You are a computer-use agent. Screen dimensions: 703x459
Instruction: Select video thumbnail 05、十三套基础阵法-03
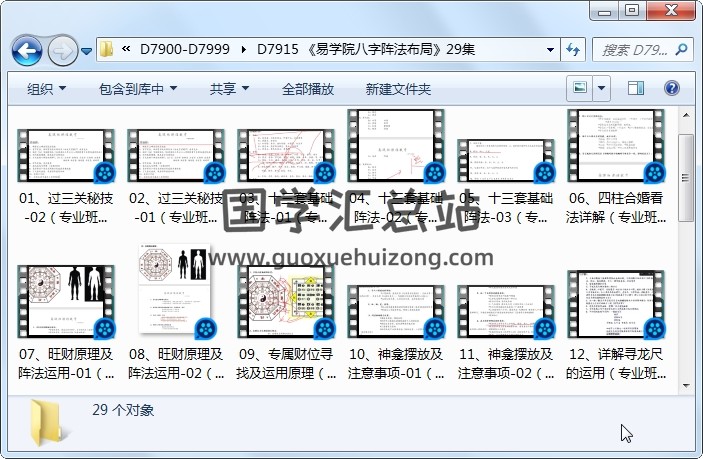(506, 161)
